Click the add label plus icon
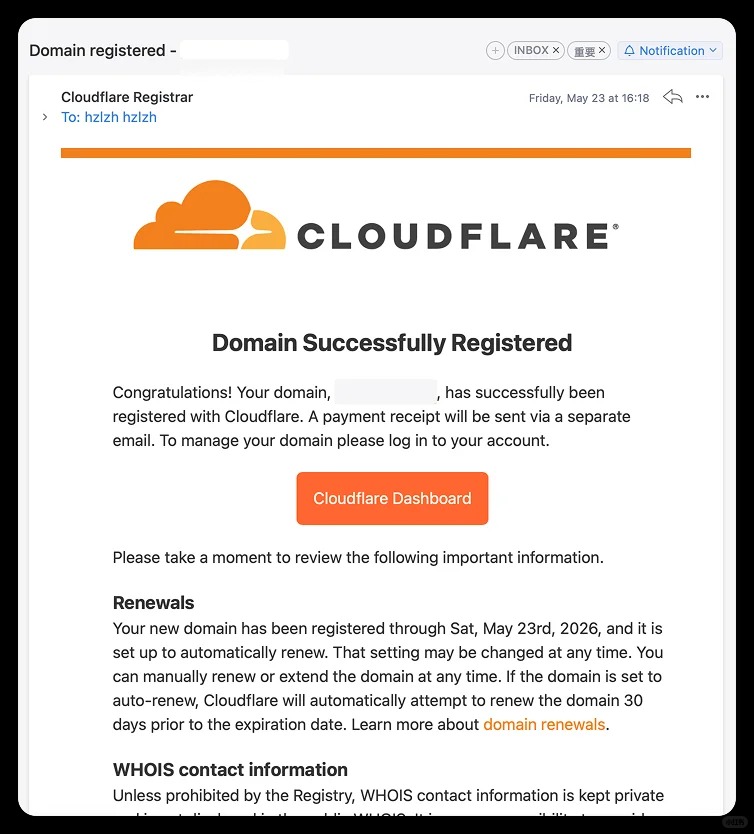Viewport: 754px width, 834px height. (x=495, y=51)
